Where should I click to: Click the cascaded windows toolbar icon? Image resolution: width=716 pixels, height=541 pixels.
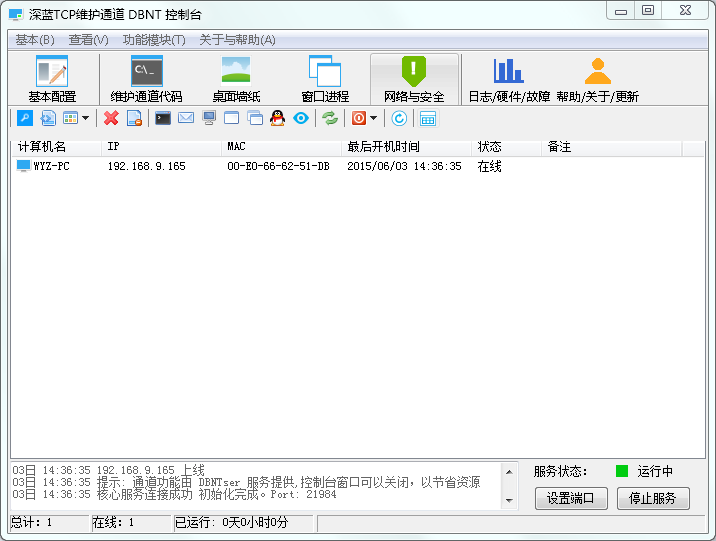pyautogui.click(x=255, y=118)
